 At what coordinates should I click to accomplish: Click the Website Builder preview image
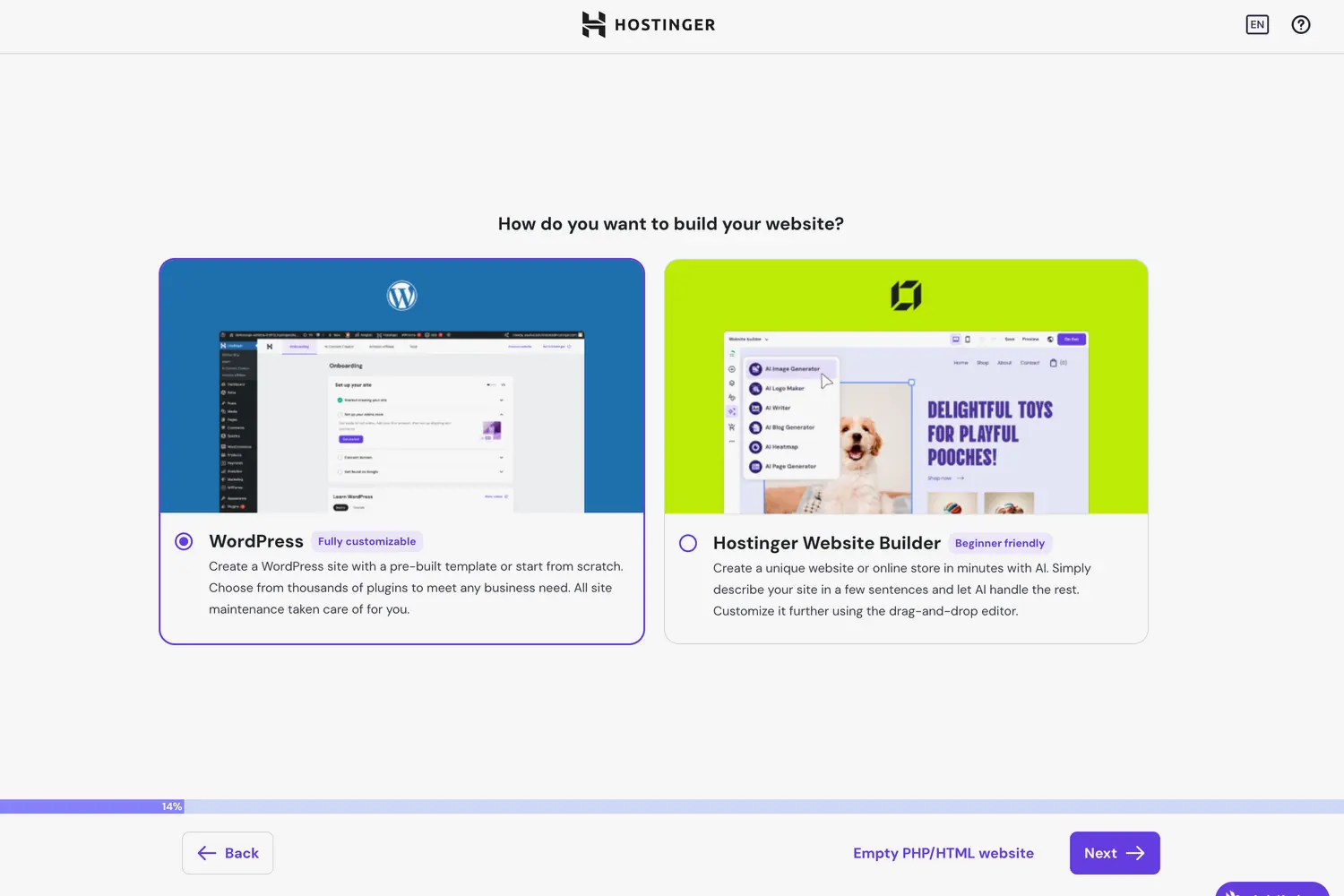point(906,423)
